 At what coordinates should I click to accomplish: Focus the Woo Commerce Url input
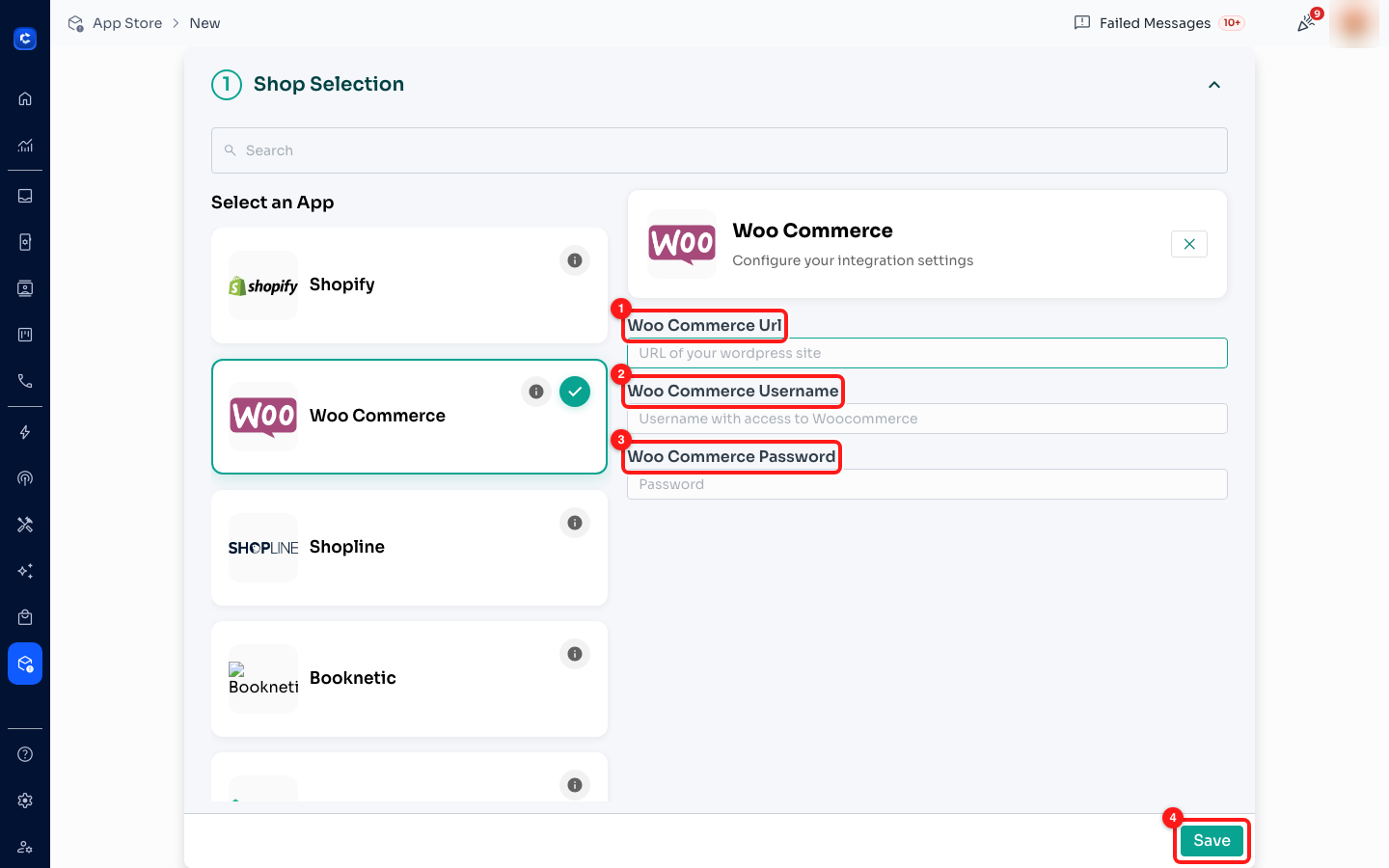coord(927,353)
